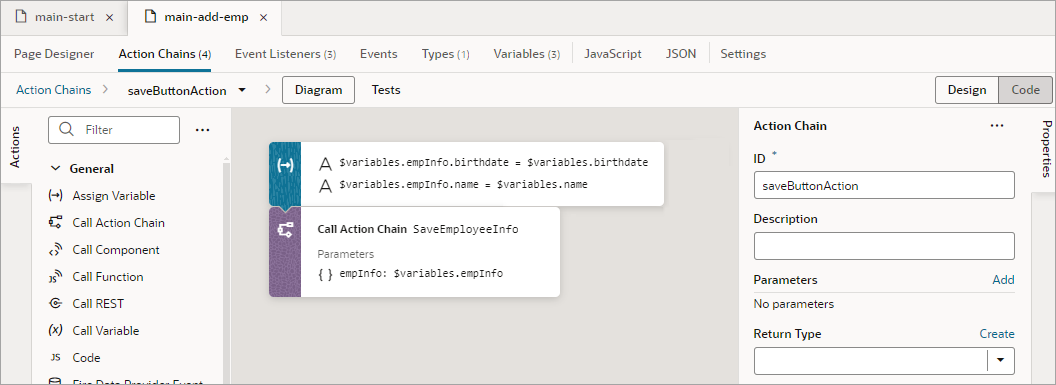The height and width of the screenshot is (385, 1056).
Task: Open the Page Designer tab
Action: coord(54,54)
